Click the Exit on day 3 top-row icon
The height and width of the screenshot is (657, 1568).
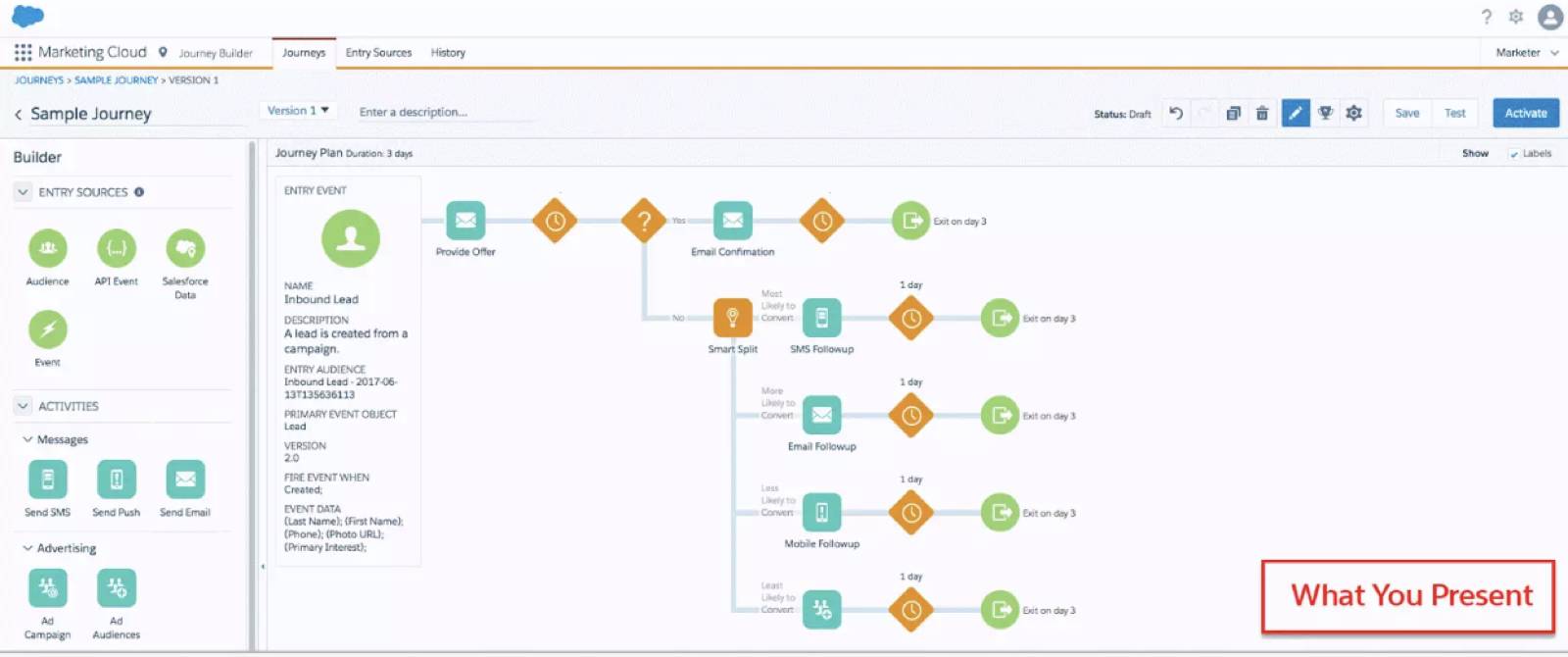point(910,221)
